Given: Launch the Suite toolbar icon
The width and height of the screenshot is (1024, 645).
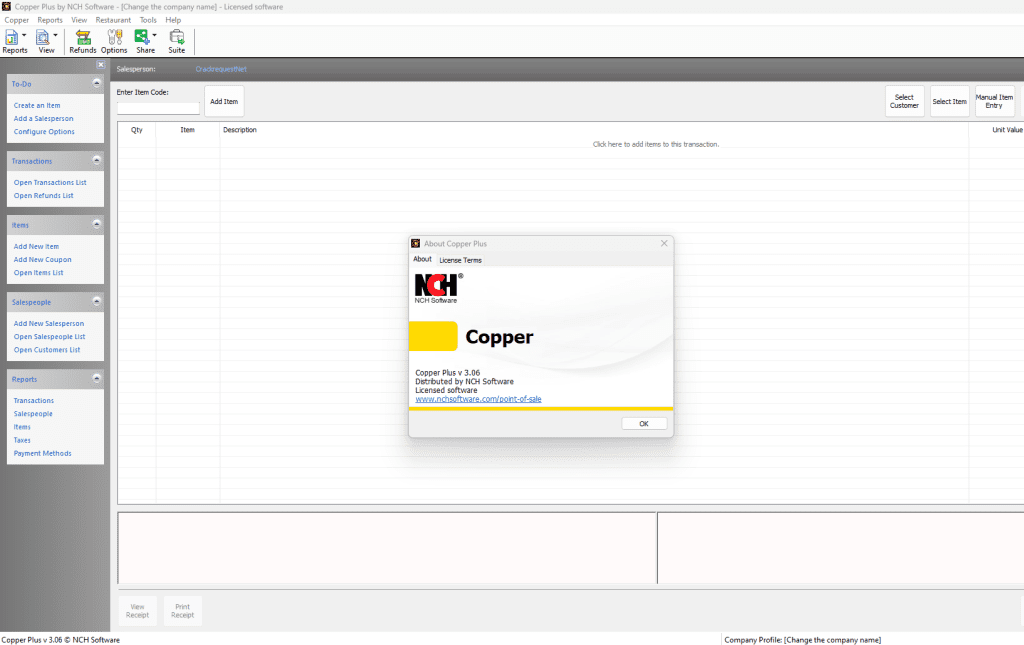Looking at the screenshot, I should 176,40.
